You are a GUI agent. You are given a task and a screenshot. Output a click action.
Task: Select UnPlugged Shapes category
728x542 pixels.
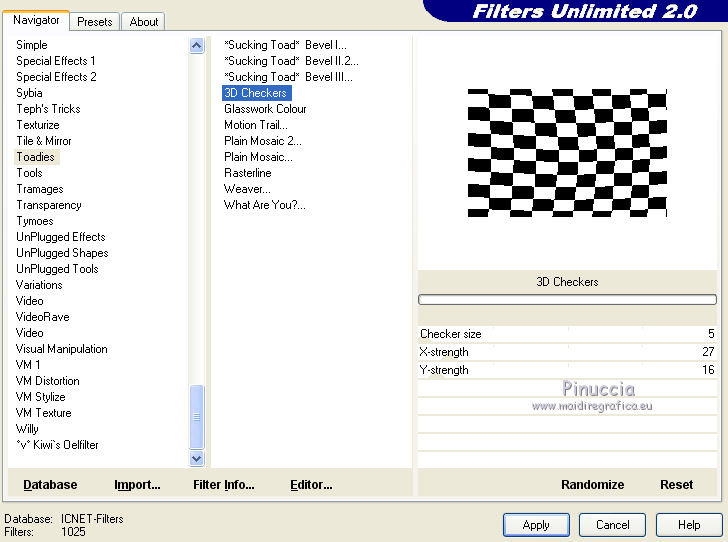62,253
